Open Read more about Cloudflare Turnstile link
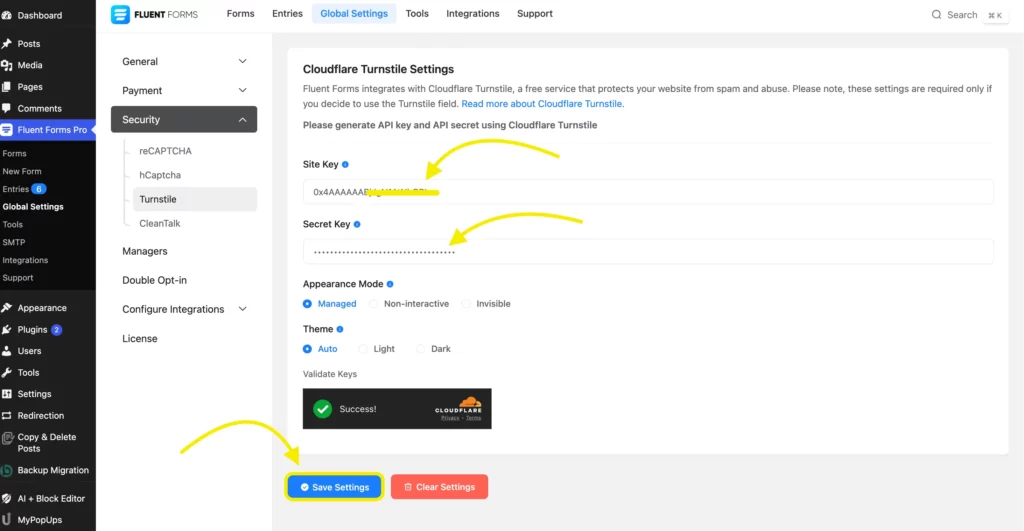Image resolution: width=1024 pixels, height=531 pixels. (x=543, y=104)
